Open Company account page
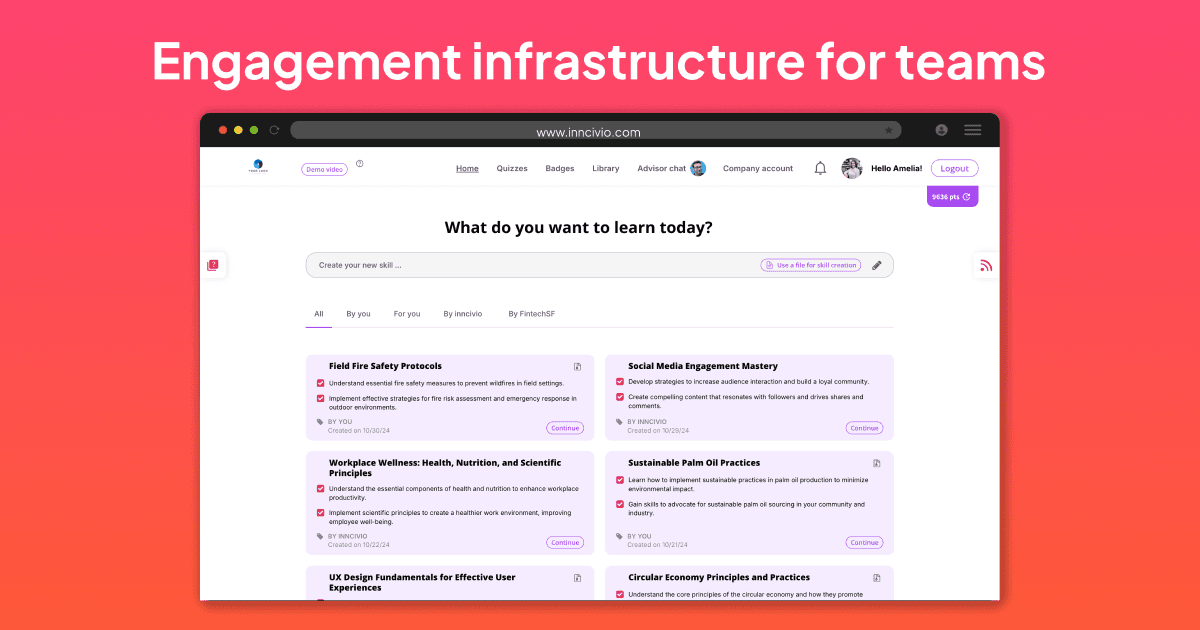Screen dimensions: 1200x630 [758, 168]
